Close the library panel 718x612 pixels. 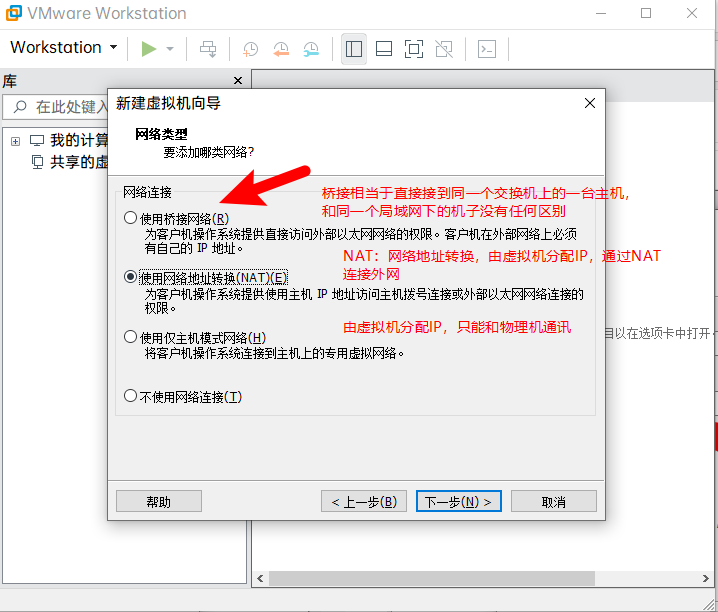coord(238,81)
